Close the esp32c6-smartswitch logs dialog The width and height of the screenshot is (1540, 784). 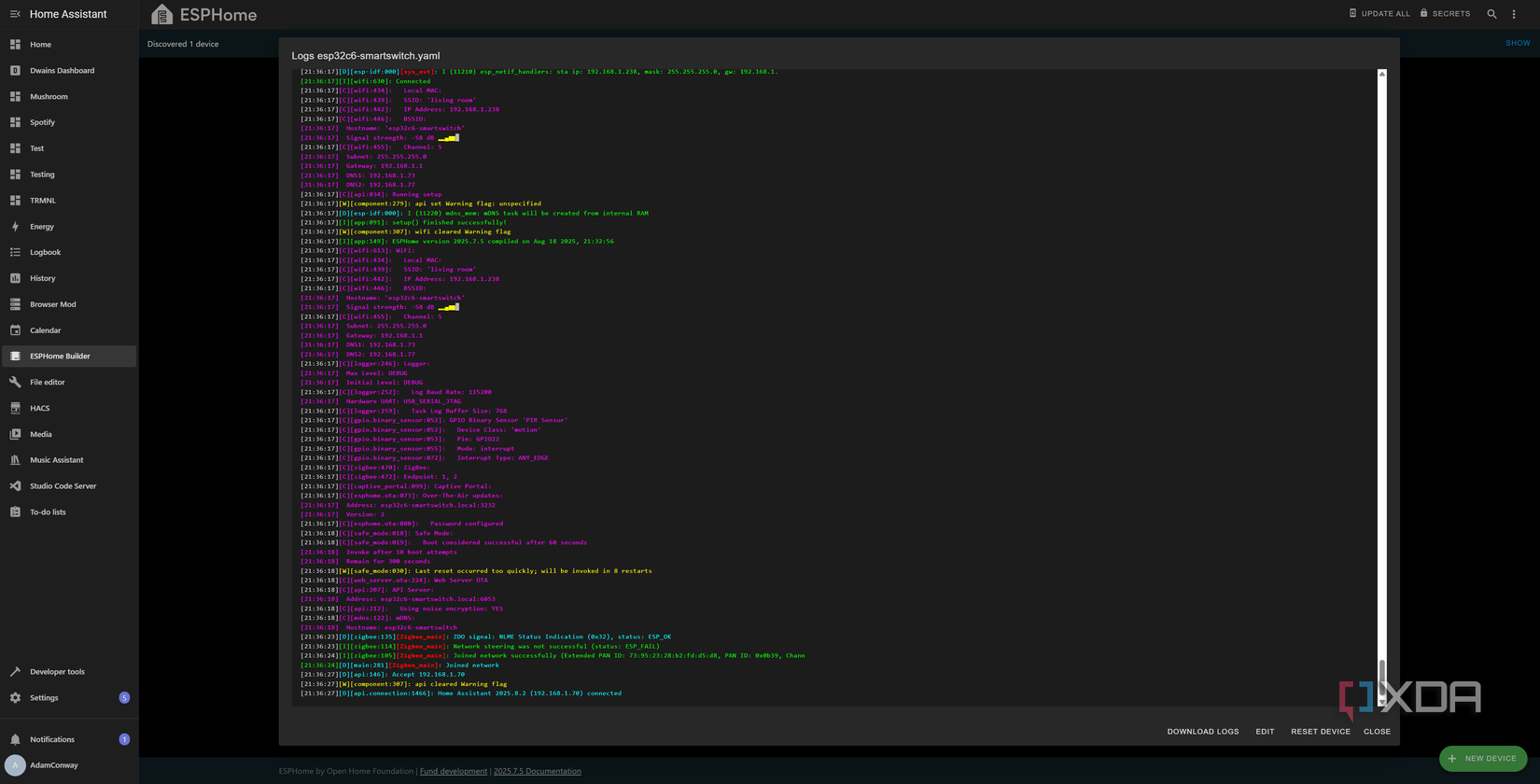(1377, 732)
